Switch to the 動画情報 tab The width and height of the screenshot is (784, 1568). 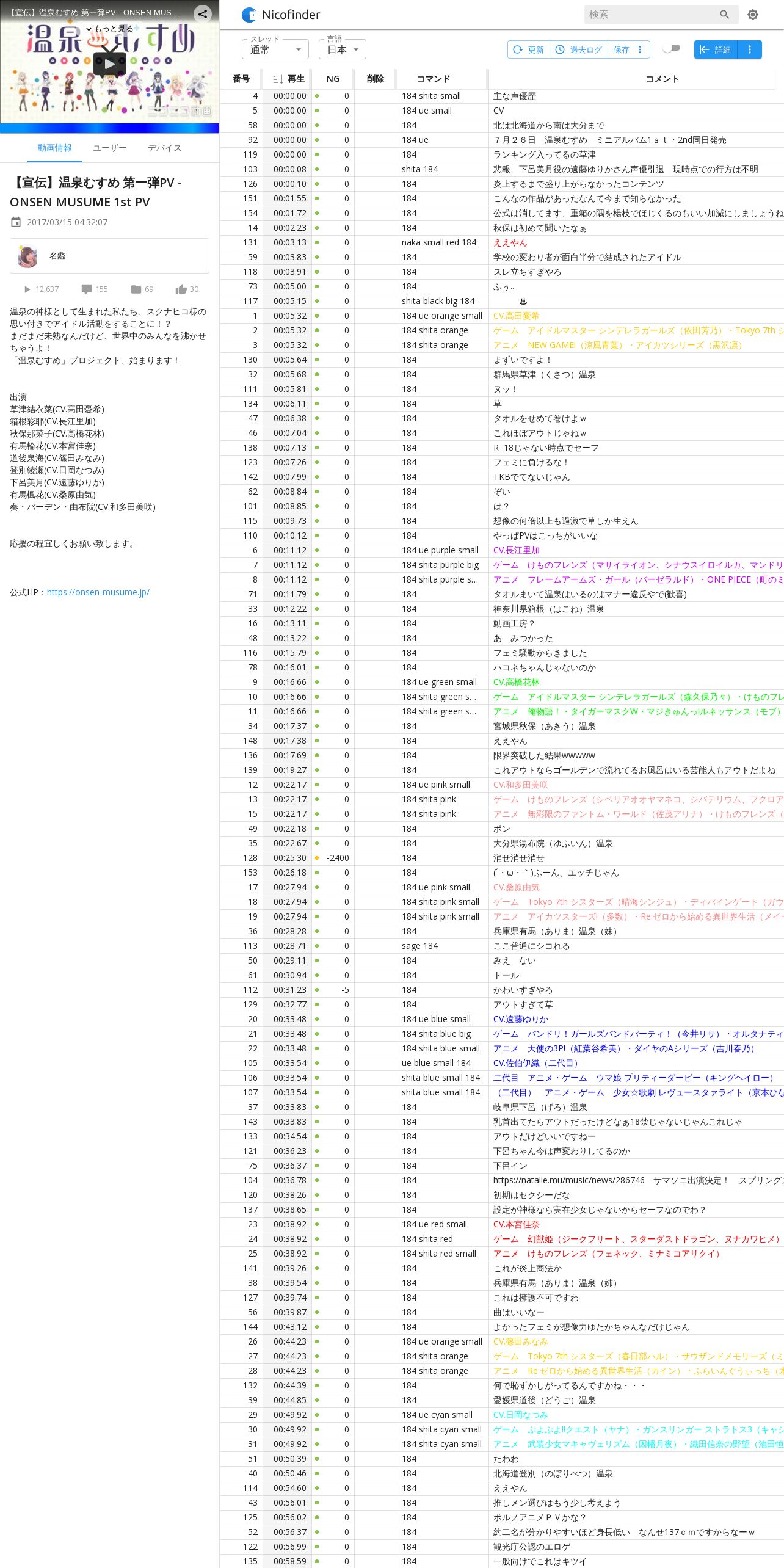[54, 148]
